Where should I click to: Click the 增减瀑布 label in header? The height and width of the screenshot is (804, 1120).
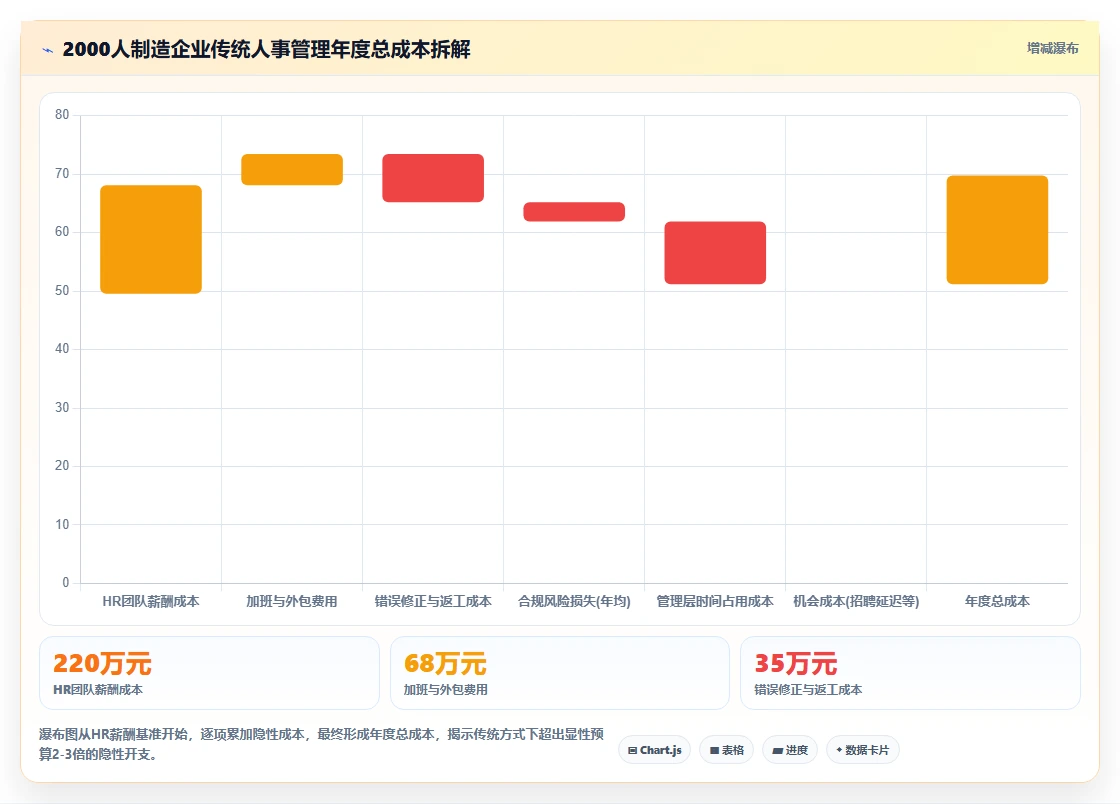[x=1052, y=48]
